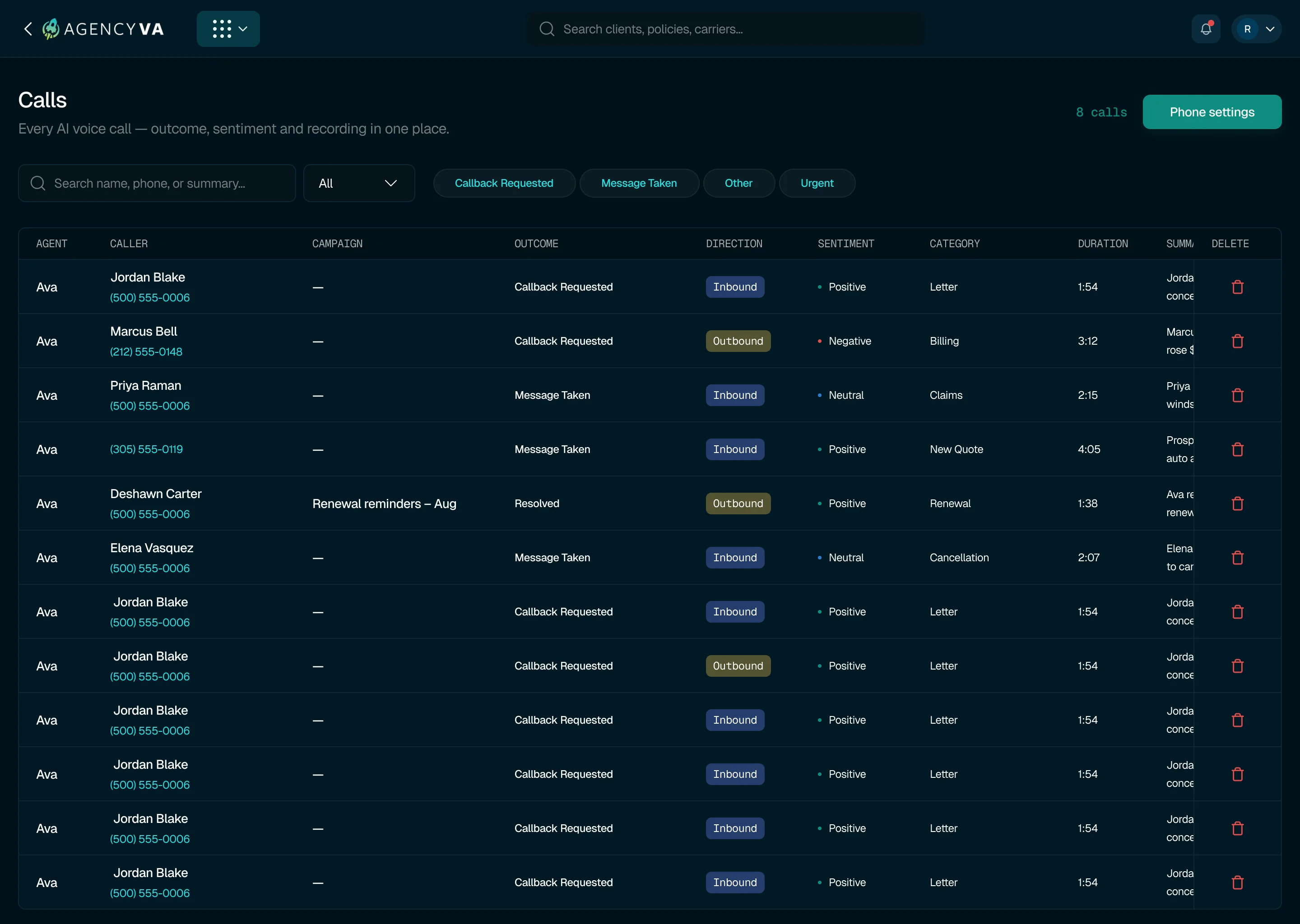Screen dimensions: 1300x924
Task: Click the Cancellation category cell
Action: pos(959,558)
